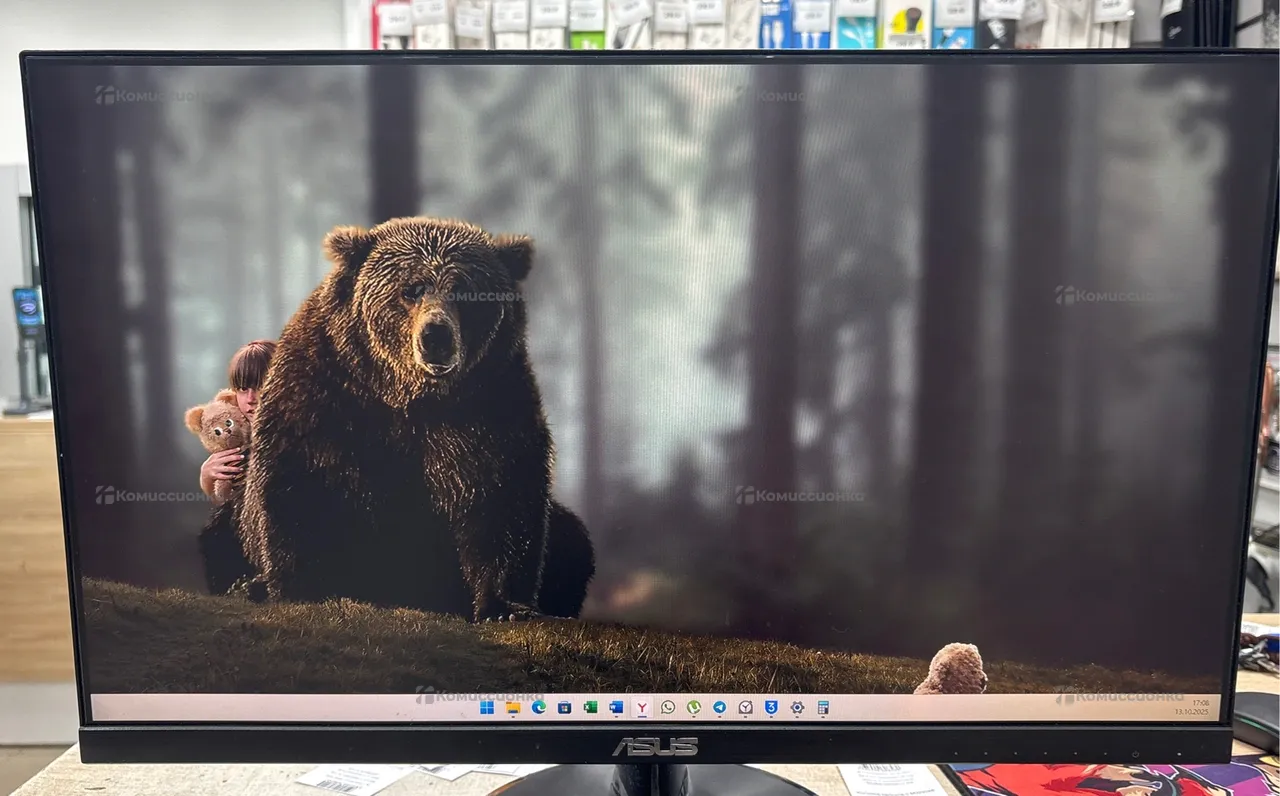Open the Windows Start menu

click(487, 708)
